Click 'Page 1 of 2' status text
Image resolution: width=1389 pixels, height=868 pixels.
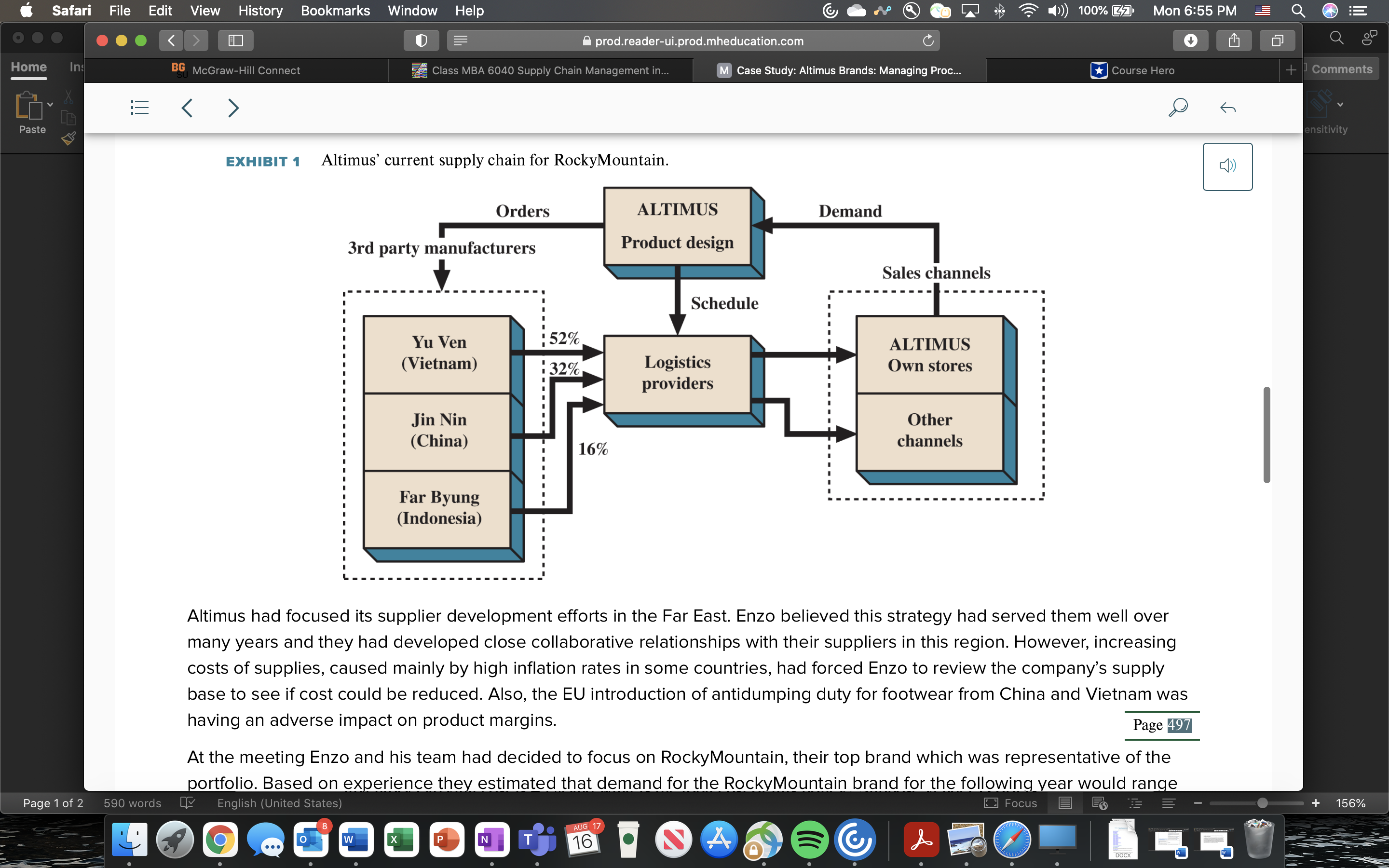coord(53,803)
